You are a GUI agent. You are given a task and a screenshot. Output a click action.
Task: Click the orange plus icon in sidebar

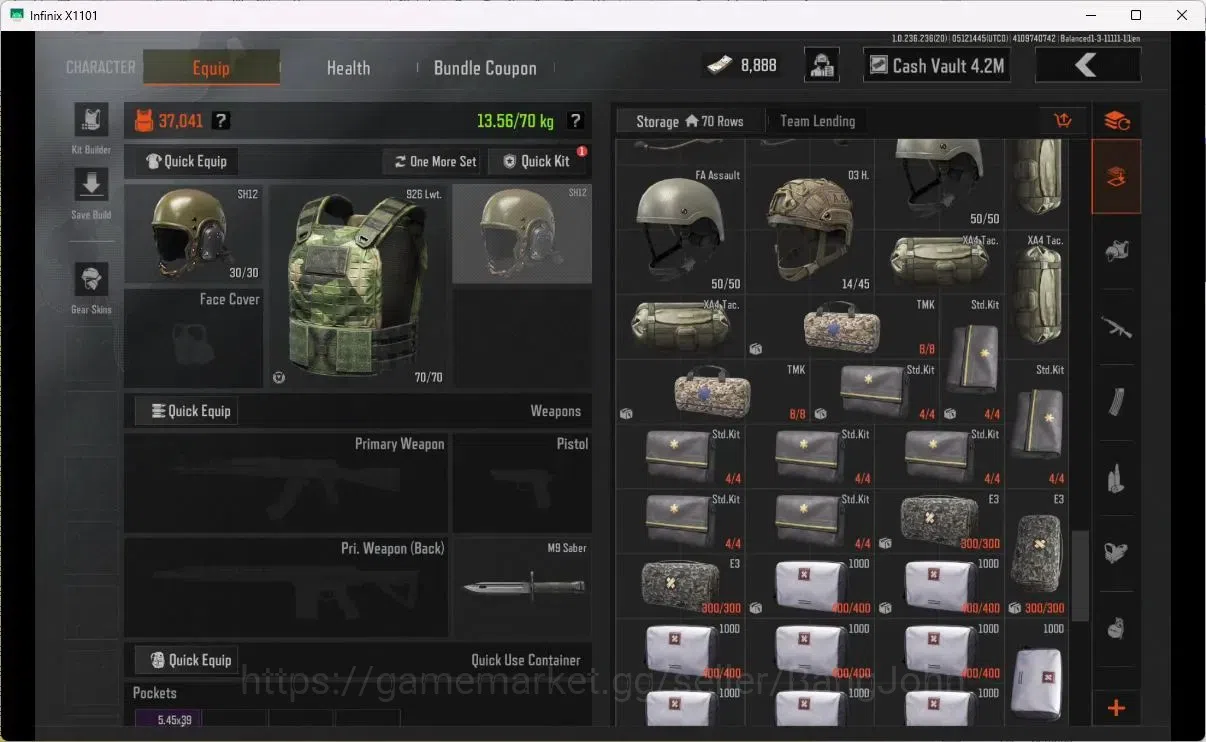click(1116, 708)
